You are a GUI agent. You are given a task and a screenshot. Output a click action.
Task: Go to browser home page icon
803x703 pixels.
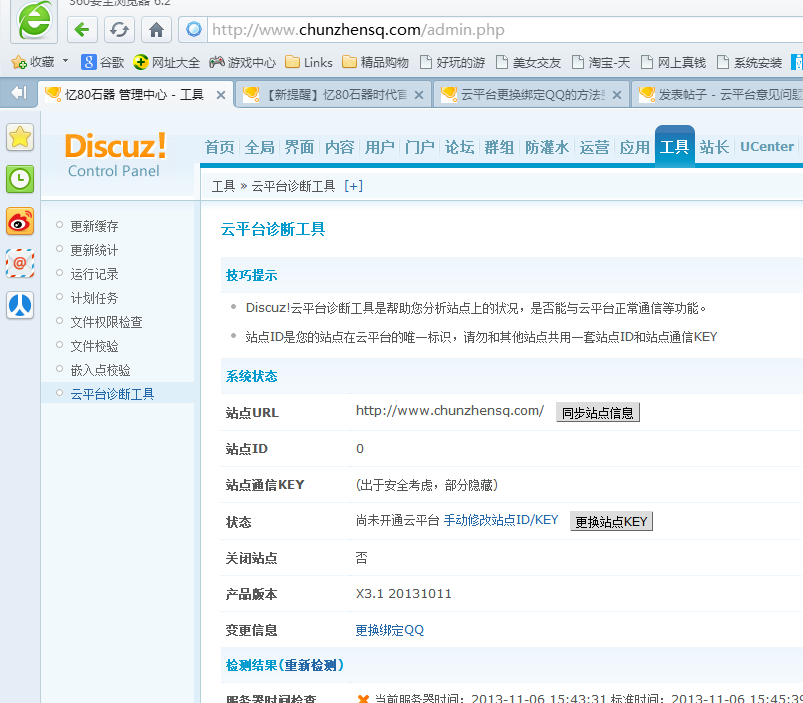point(156,30)
